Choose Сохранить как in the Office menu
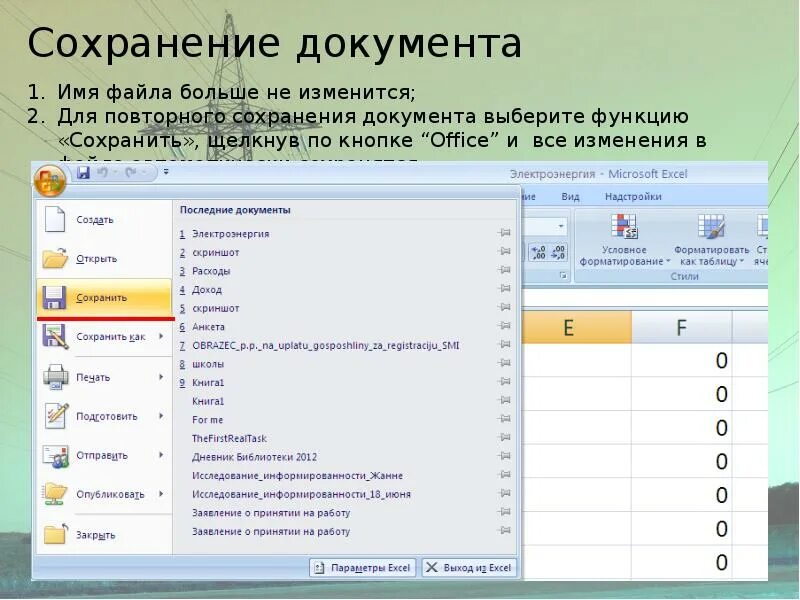 click(104, 337)
